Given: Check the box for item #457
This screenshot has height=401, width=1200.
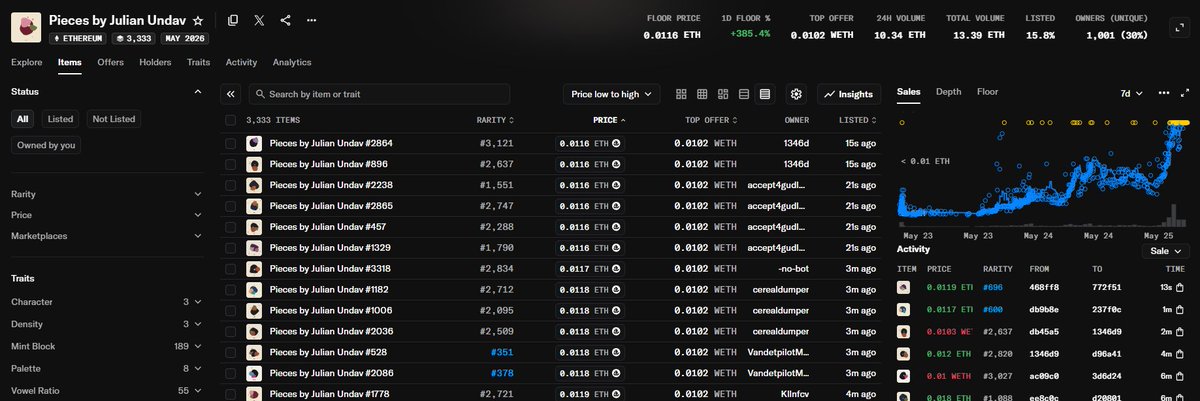Looking at the screenshot, I should [x=231, y=227].
